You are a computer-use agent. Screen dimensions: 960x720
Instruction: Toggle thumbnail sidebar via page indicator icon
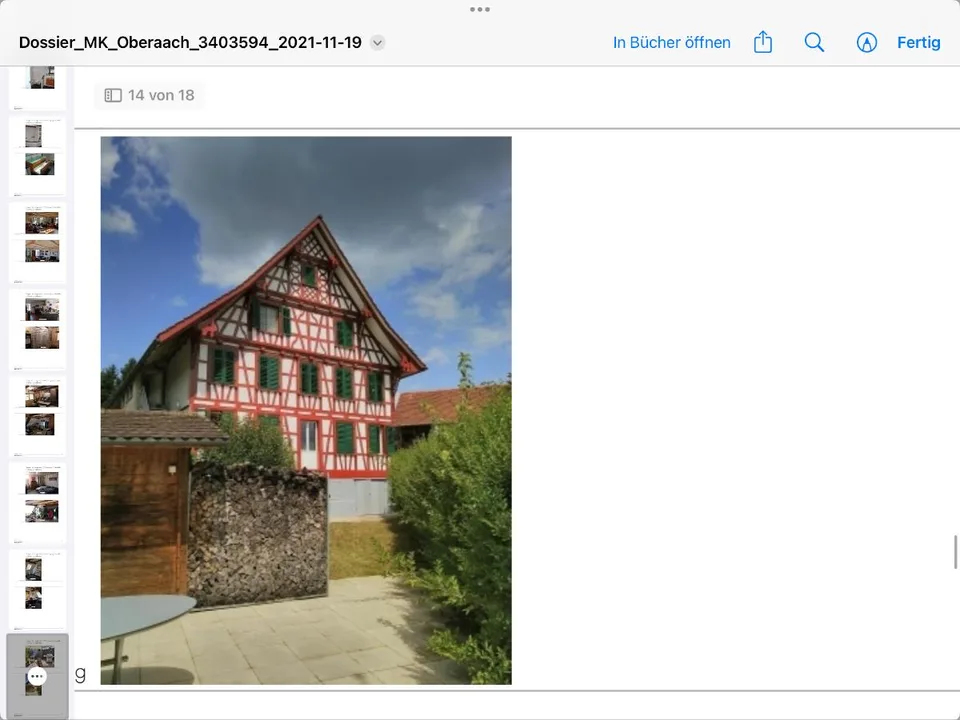[x=113, y=95]
